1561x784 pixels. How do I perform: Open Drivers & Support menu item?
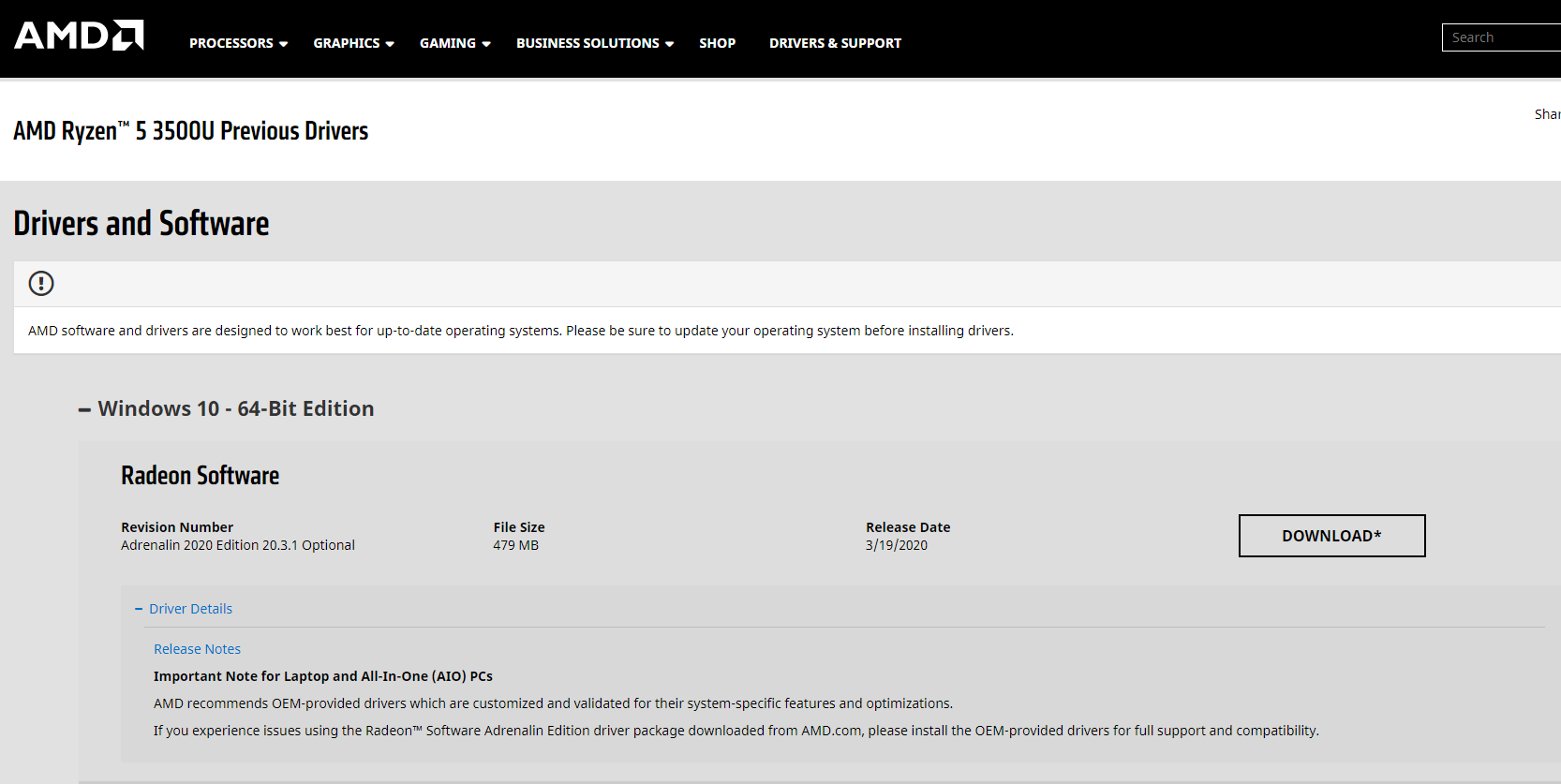pos(835,43)
